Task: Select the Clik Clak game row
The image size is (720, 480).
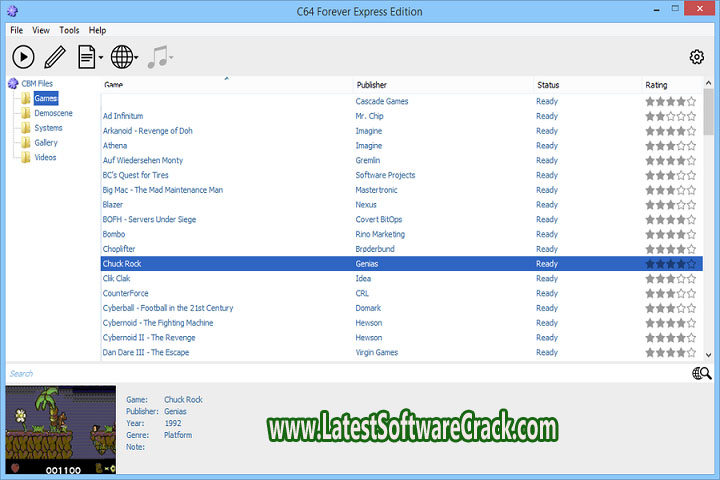Action: (x=402, y=278)
